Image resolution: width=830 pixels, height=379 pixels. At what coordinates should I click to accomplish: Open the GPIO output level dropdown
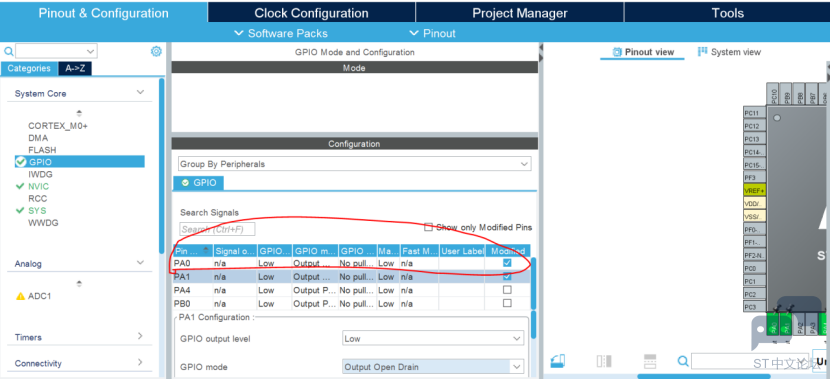(x=432, y=338)
